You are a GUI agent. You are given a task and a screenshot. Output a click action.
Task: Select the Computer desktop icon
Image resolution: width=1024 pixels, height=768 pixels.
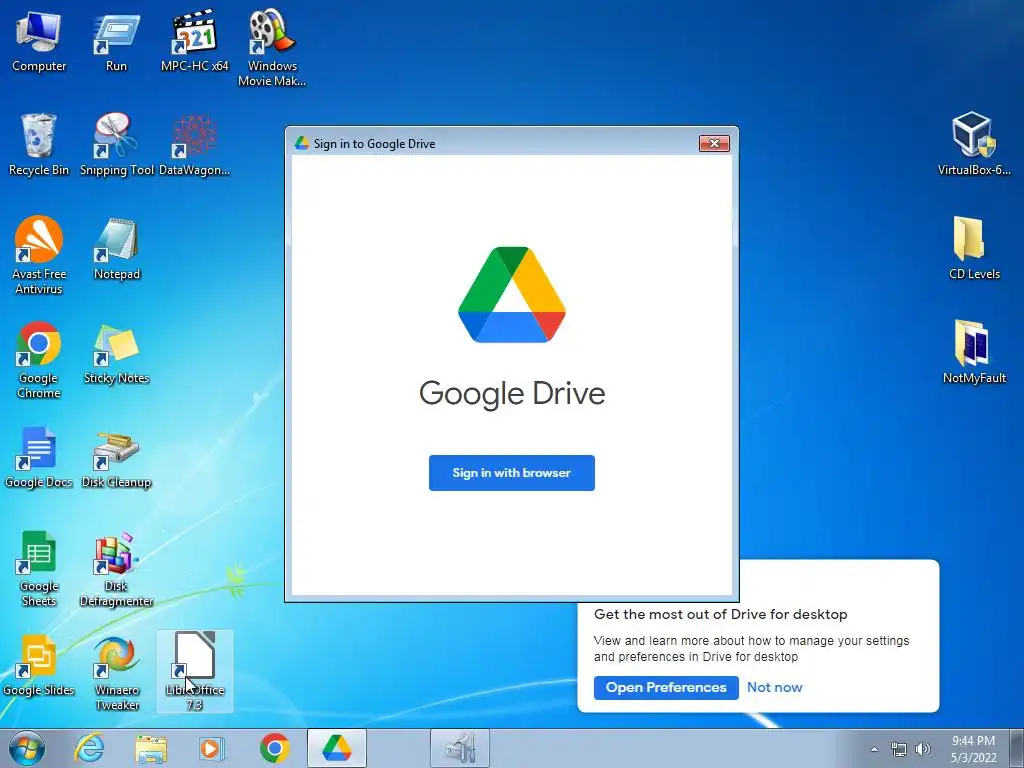pos(39,41)
